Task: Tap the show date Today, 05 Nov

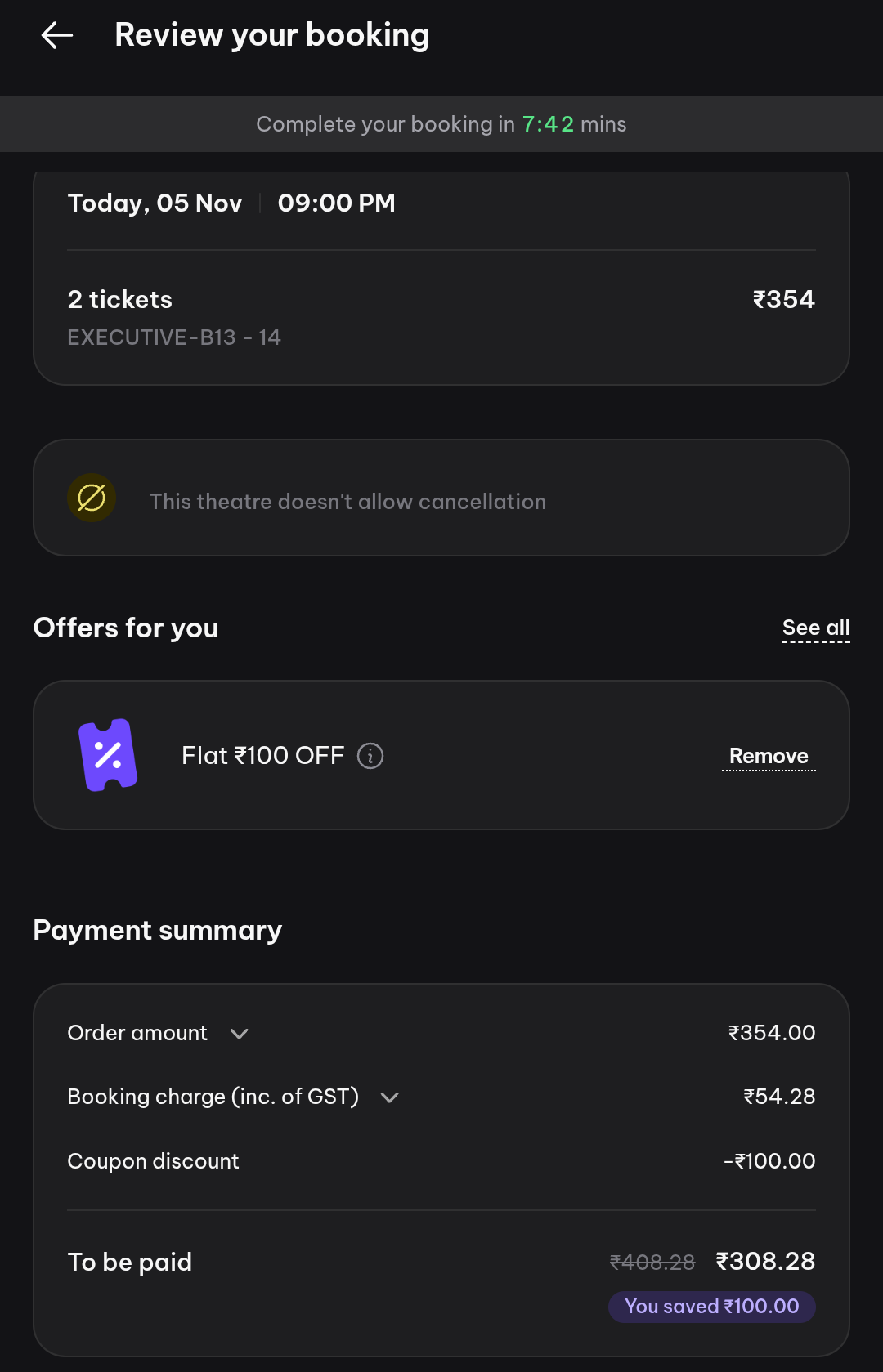Action: coord(155,203)
